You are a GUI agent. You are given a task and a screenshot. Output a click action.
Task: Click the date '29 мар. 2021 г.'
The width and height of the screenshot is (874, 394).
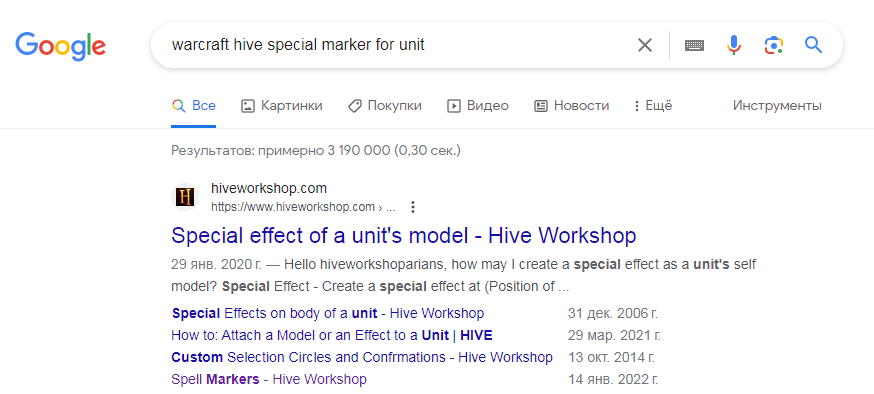(x=614, y=335)
